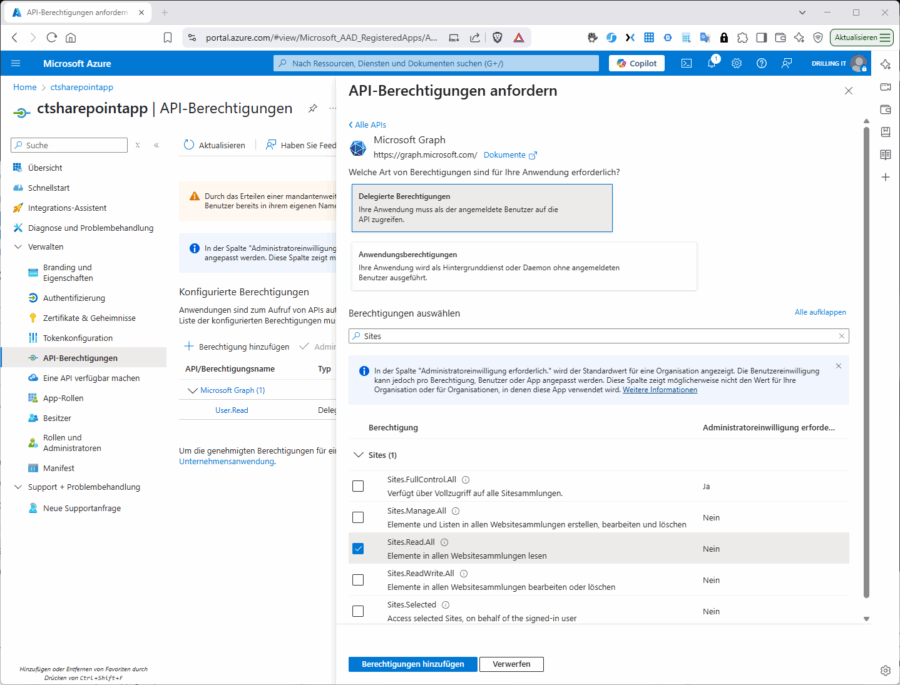Go to browser home page icon
Screen dimensions: 900x685
pos(71,37)
